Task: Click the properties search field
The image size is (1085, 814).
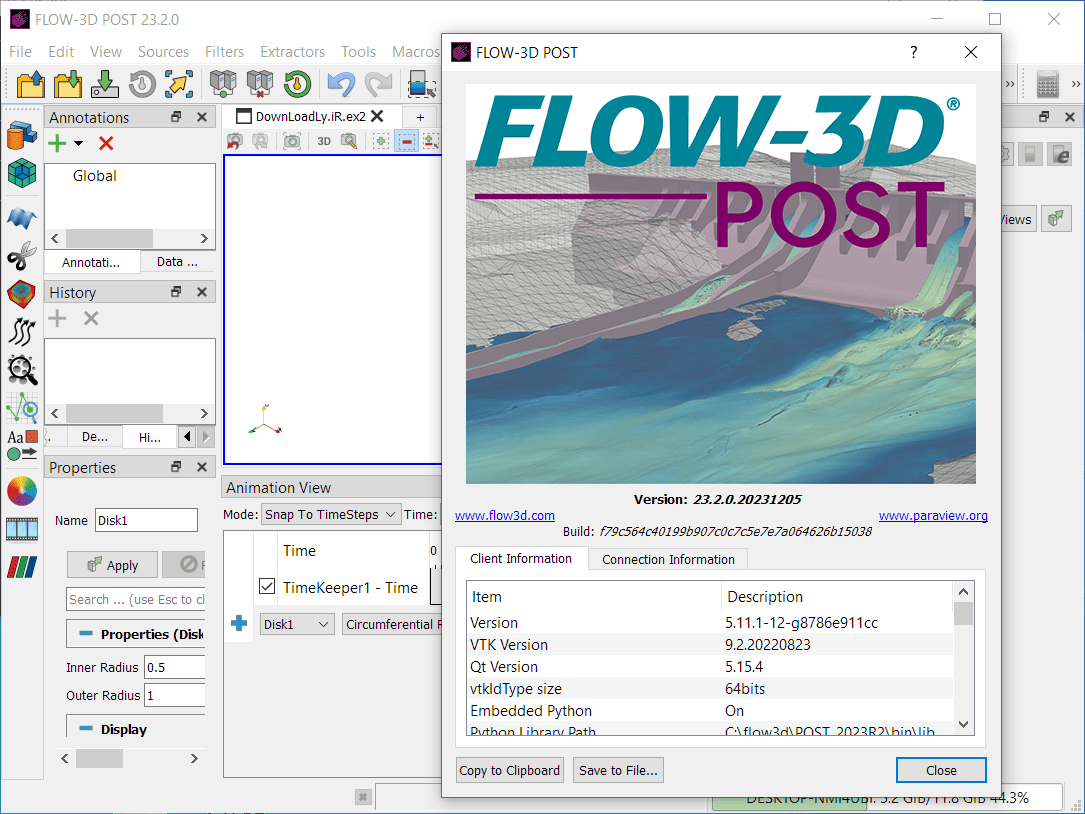Action: point(136,599)
